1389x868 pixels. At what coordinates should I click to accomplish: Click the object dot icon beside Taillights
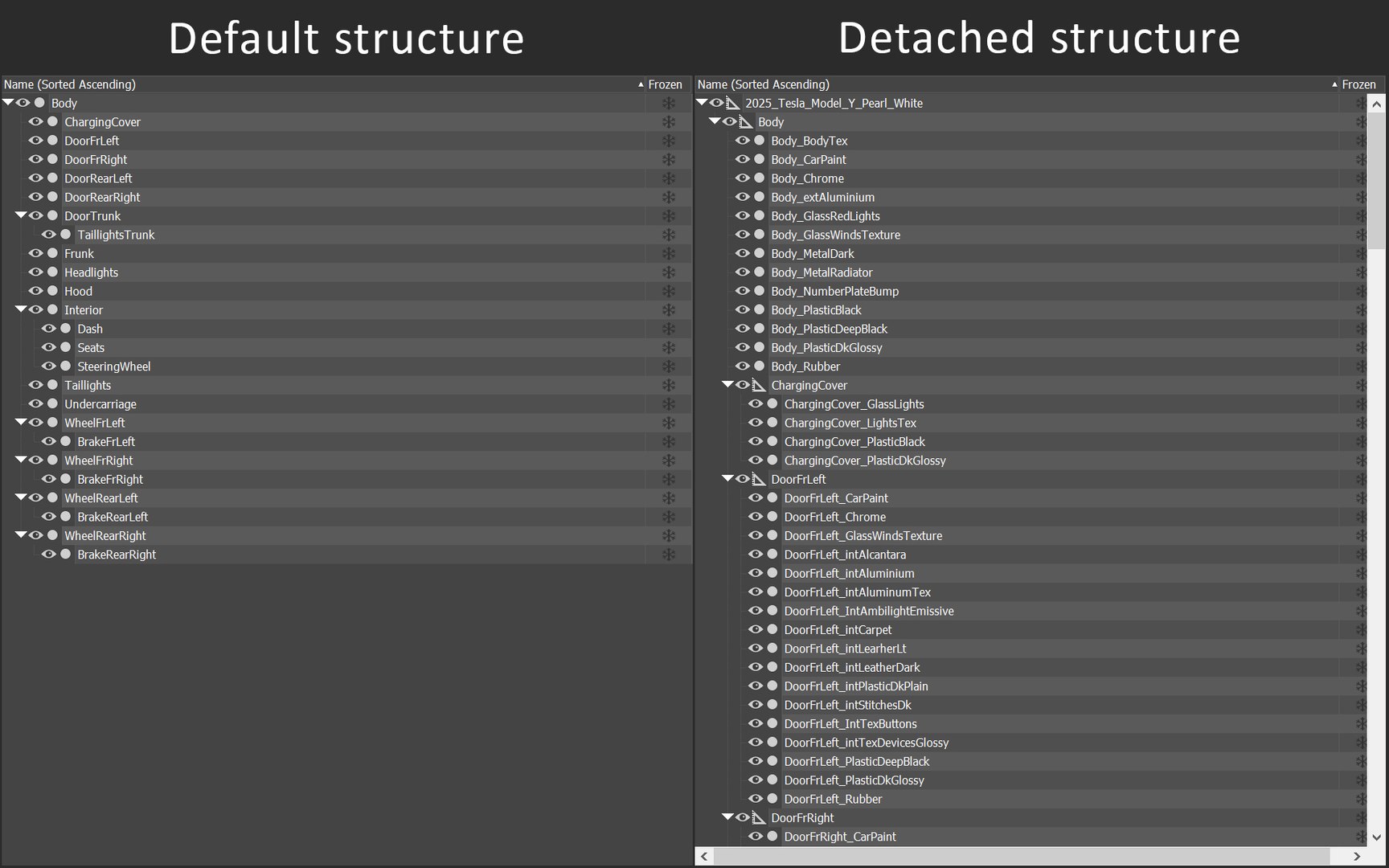click(53, 385)
